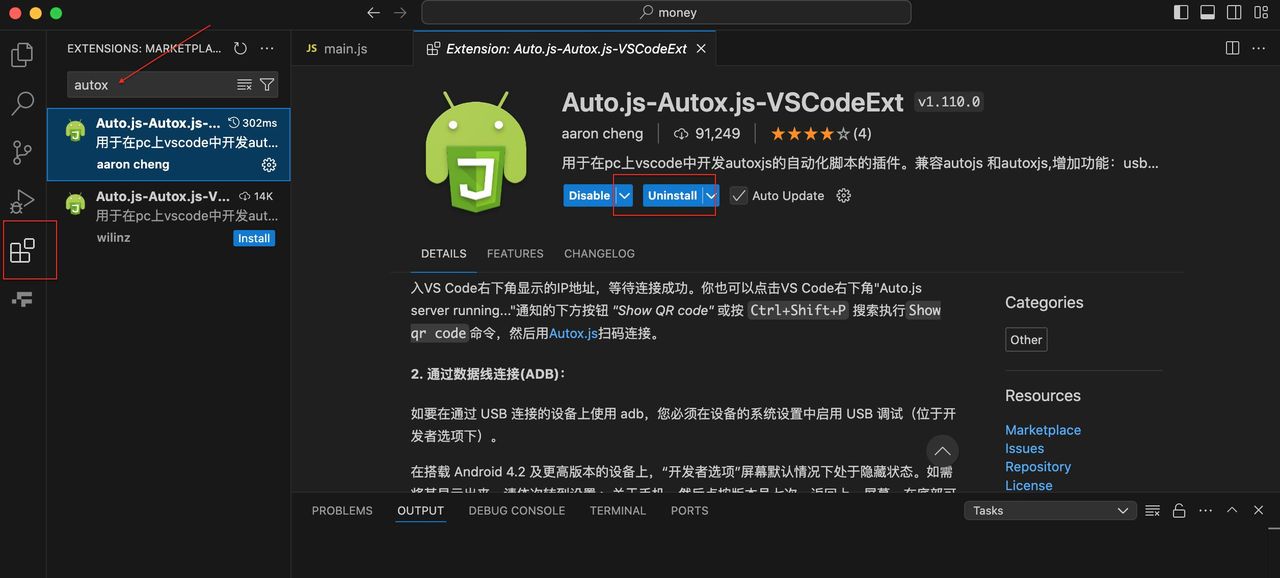Toggle bottom panel layout icon
The image size is (1280, 578).
point(1208,13)
